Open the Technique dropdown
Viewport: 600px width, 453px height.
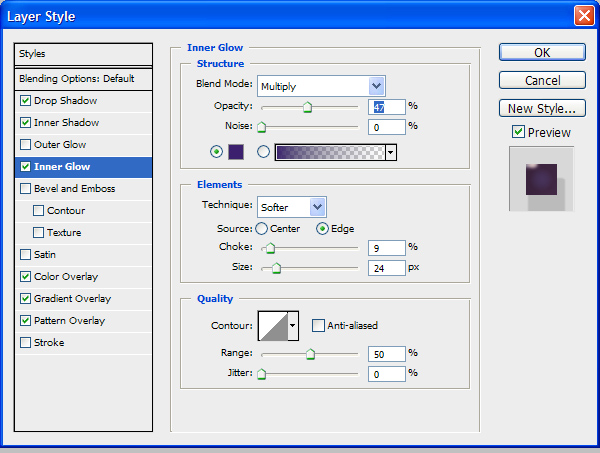(x=292, y=207)
